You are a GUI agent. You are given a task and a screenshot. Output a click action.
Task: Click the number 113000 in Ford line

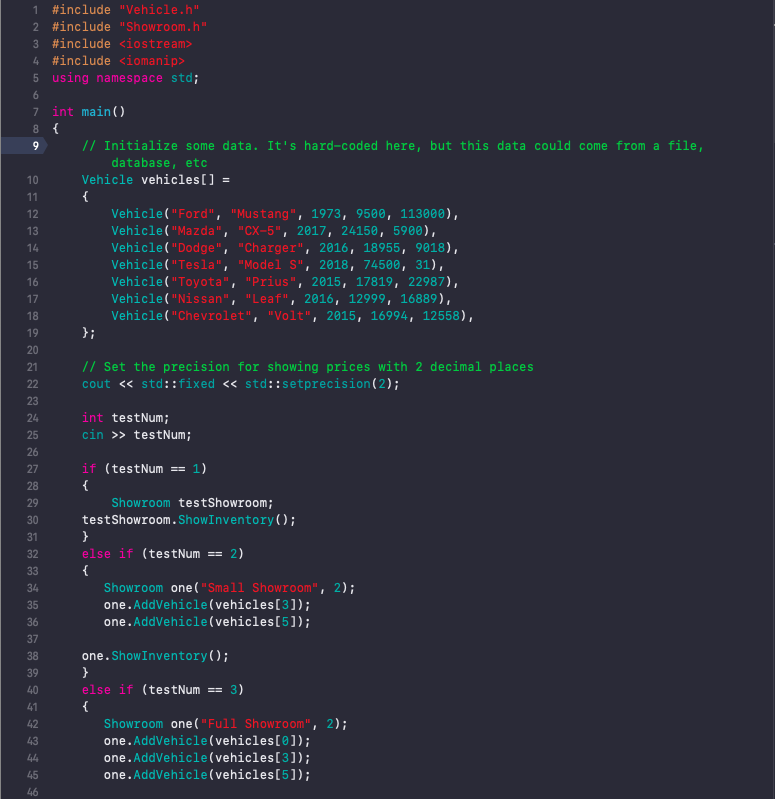click(x=422, y=214)
